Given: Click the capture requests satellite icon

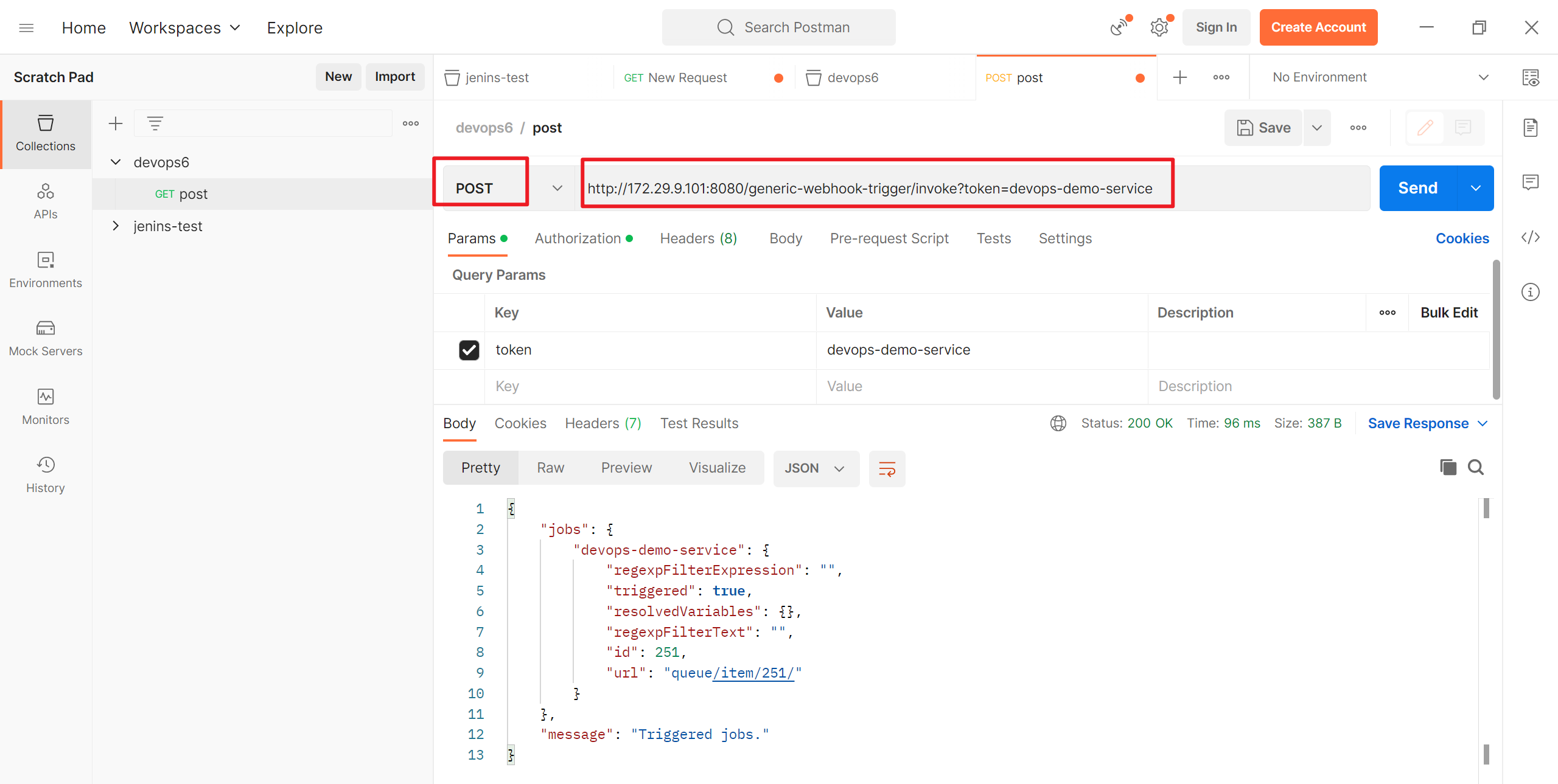Looking at the screenshot, I should [1119, 27].
